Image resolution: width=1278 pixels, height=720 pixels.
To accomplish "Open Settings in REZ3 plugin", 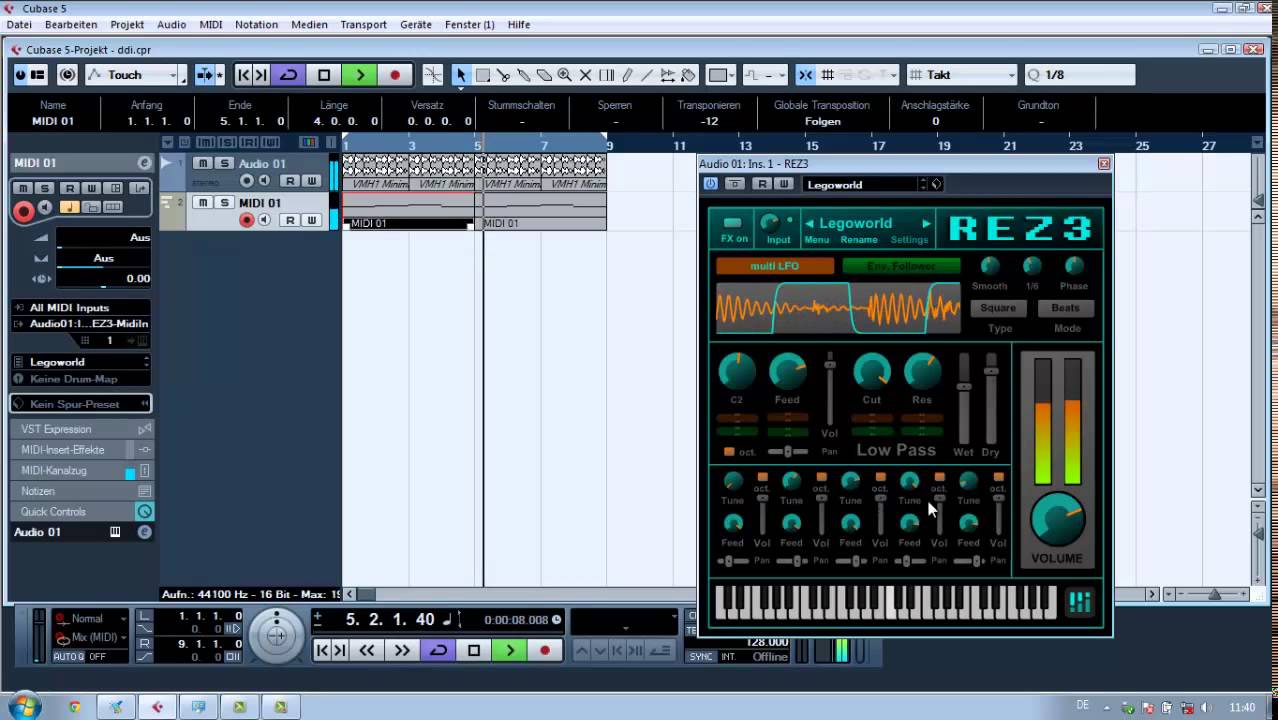I will tap(909, 240).
